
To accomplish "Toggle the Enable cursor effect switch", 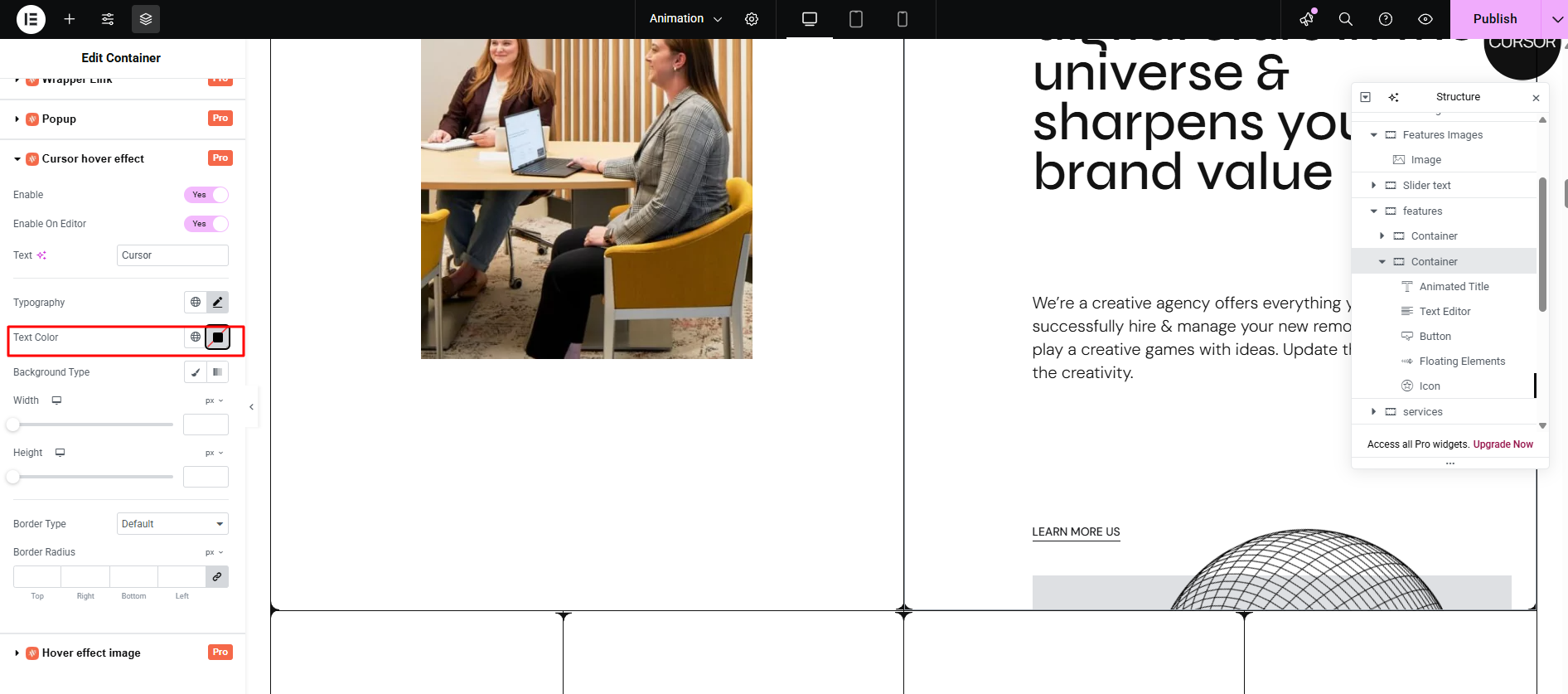I will [206, 195].
